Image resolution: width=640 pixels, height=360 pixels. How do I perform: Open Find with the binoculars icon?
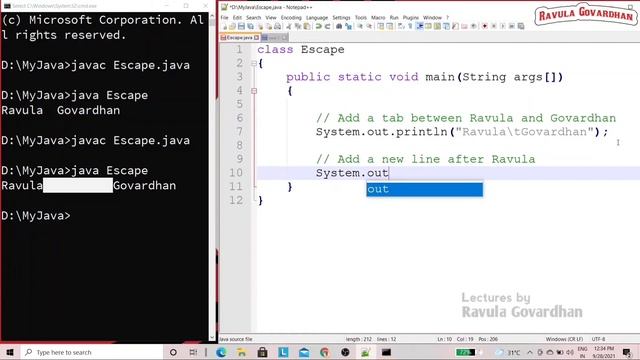coord(339,26)
